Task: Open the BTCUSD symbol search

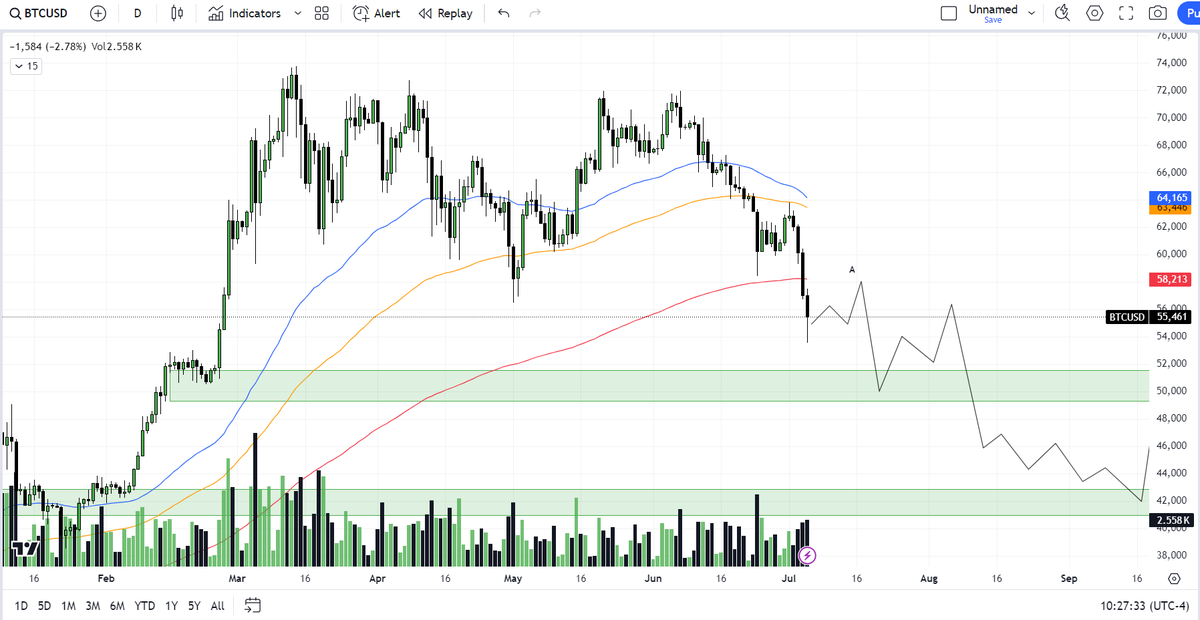Action: [x=40, y=14]
